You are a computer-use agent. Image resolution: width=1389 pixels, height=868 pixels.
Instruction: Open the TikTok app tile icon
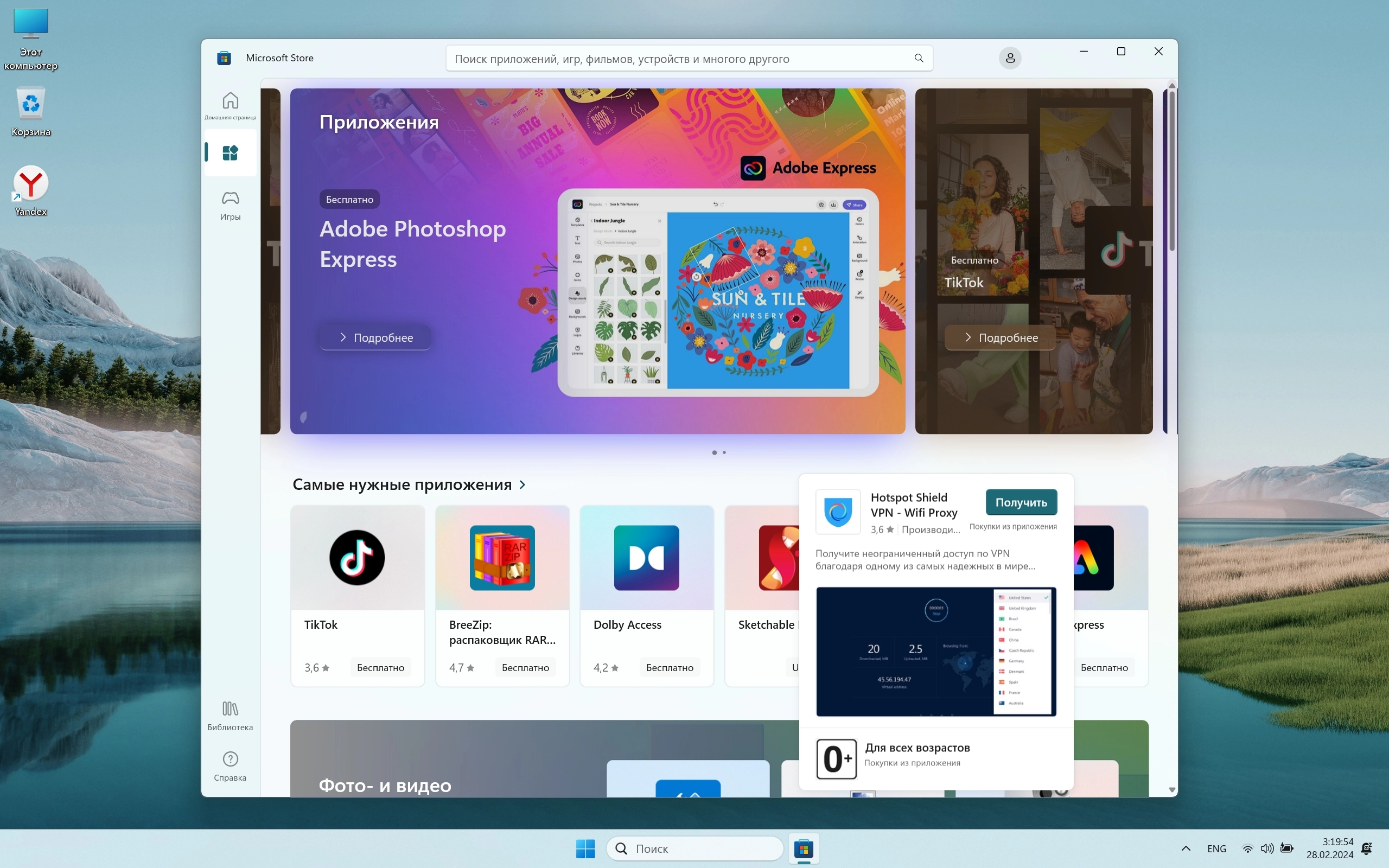click(x=357, y=558)
